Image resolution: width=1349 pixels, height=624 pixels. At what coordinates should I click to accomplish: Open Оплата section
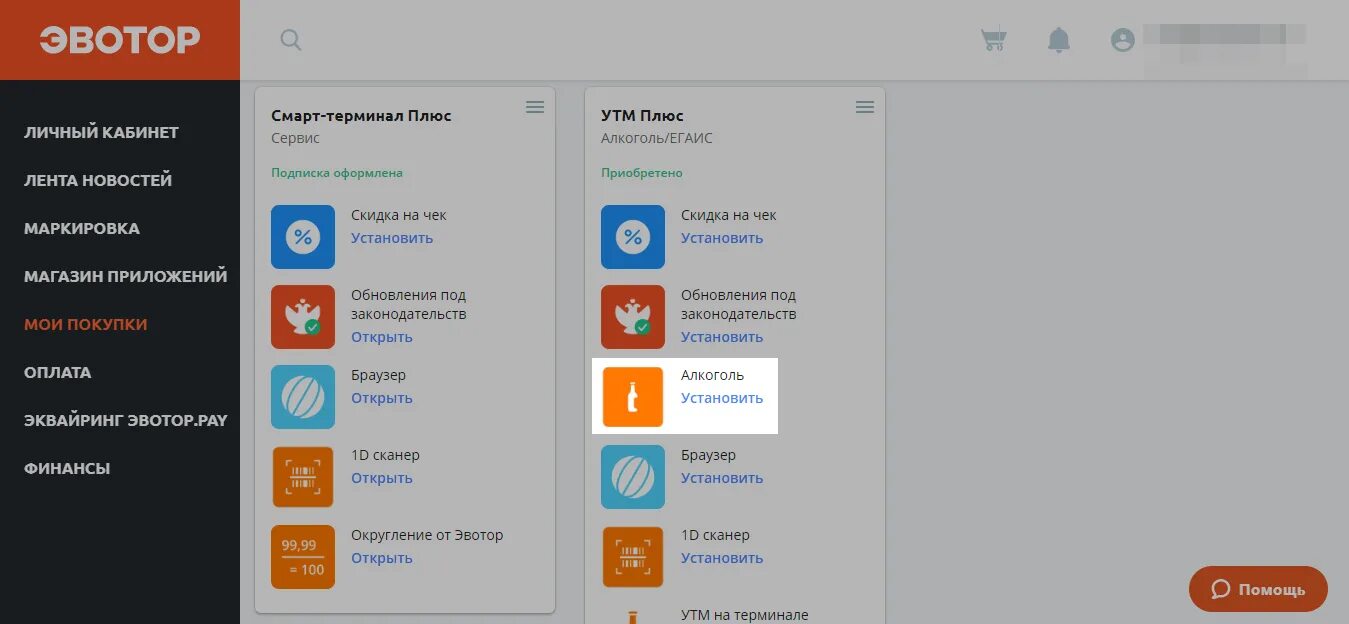click(58, 372)
